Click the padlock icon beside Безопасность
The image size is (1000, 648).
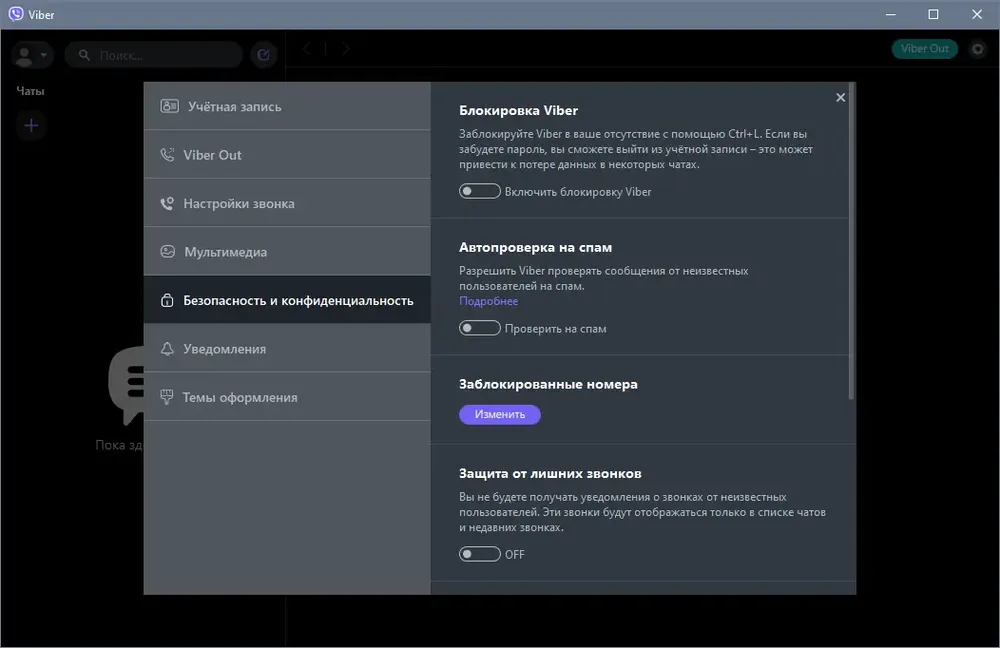coord(167,300)
